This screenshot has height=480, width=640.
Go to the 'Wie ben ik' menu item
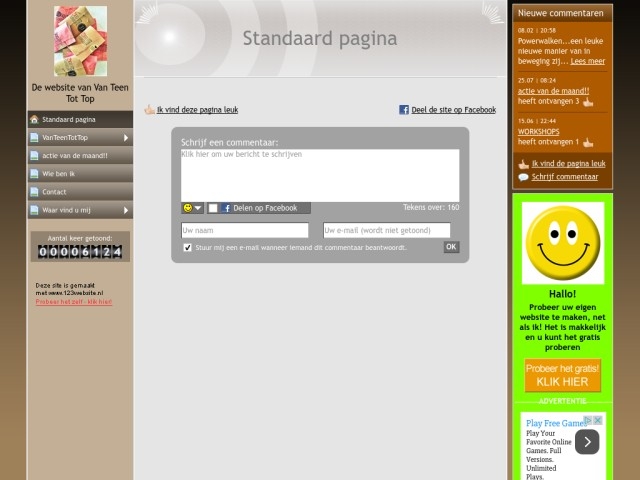[x=58, y=174]
